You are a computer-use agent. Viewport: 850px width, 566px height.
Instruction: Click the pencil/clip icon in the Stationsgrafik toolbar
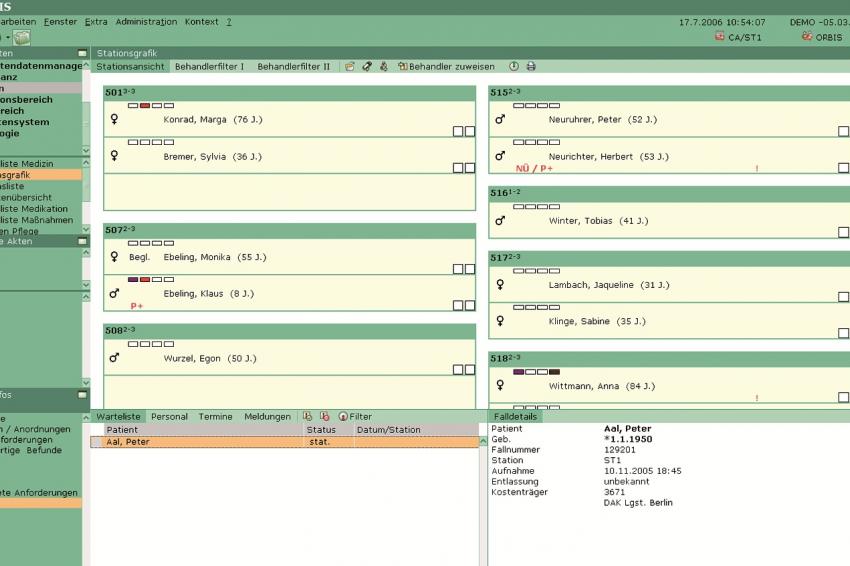click(x=367, y=67)
